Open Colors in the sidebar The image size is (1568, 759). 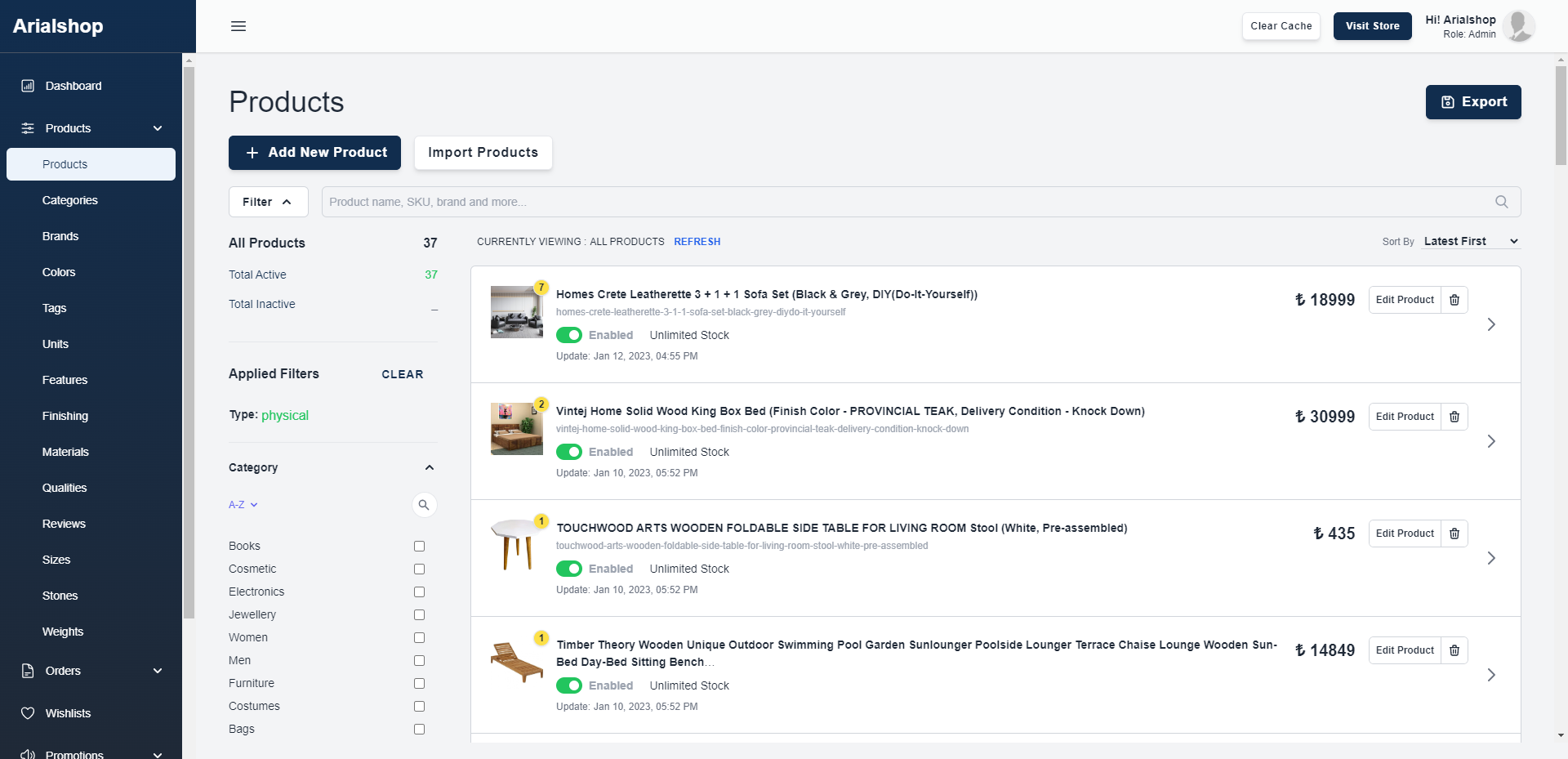(x=59, y=272)
